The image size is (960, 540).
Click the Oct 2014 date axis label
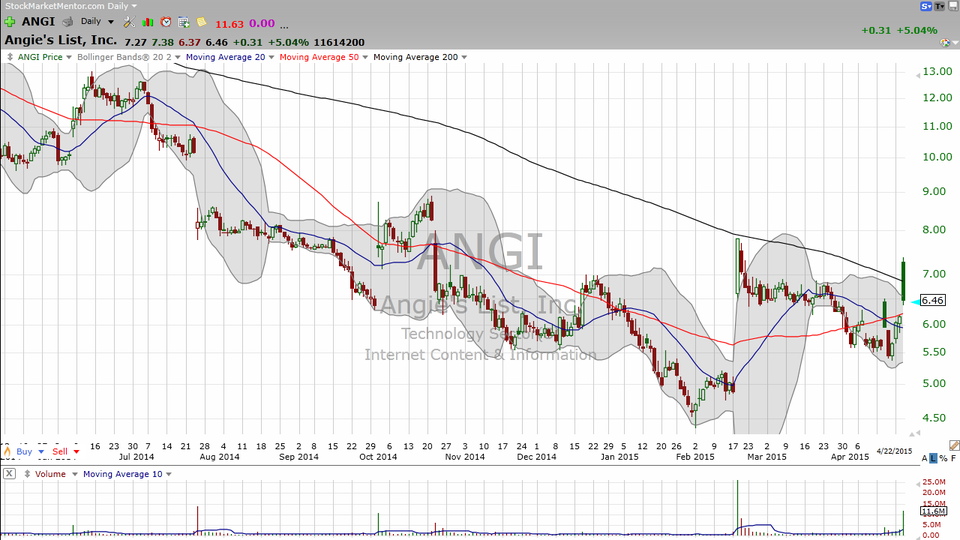378,457
